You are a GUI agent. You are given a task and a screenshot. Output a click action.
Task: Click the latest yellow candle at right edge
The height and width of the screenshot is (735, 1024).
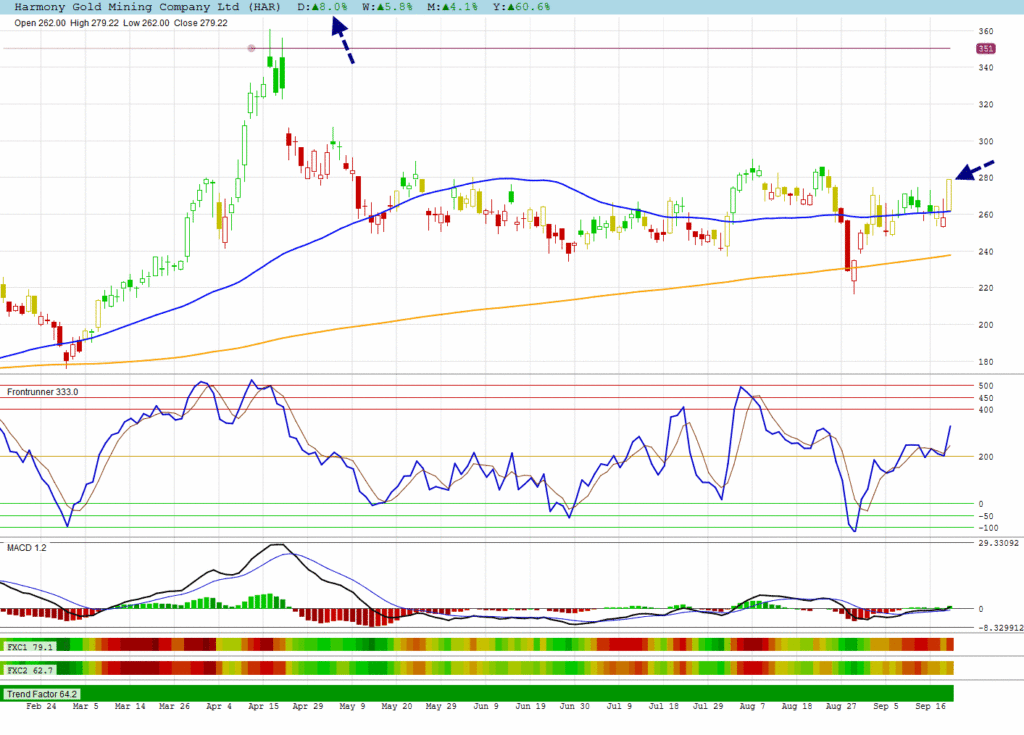948,195
